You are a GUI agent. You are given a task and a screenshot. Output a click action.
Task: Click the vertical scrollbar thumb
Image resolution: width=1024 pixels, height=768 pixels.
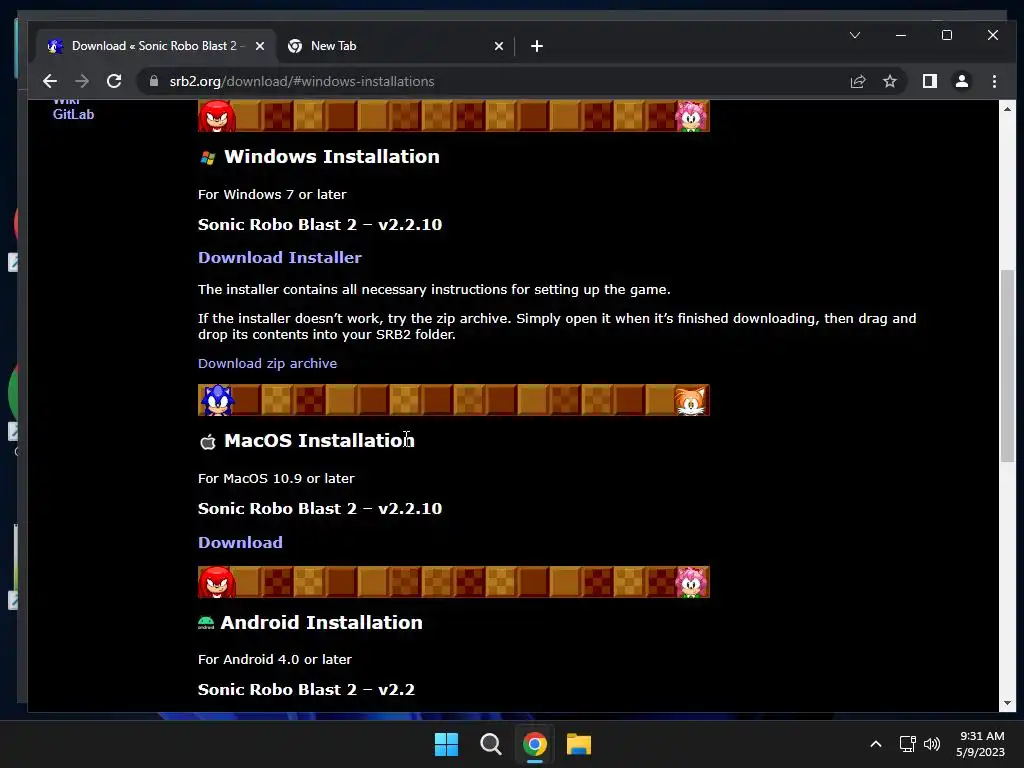[x=1008, y=366]
